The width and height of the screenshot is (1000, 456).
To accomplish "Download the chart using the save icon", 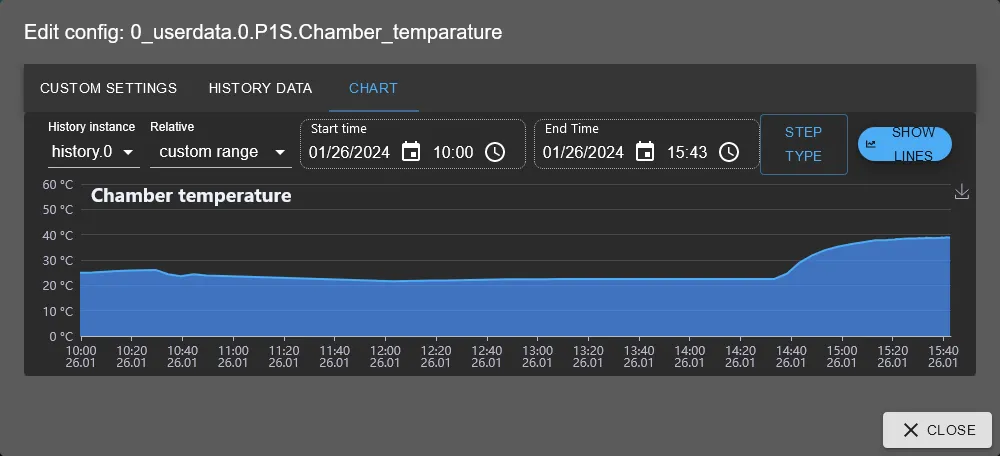I will (962, 192).
